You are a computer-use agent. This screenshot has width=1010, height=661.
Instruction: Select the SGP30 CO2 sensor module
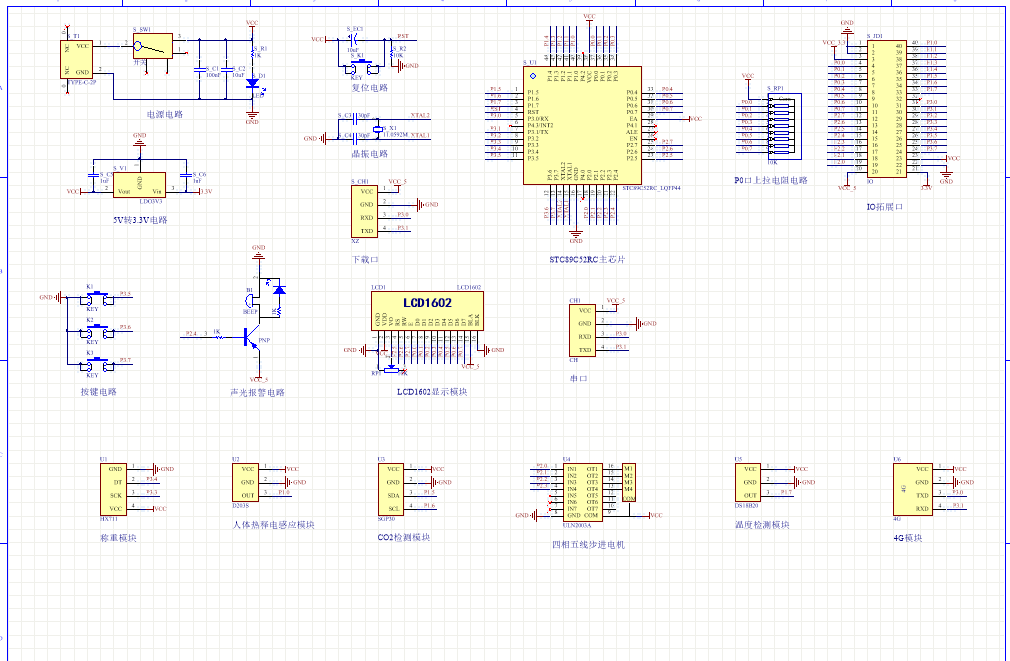[x=392, y=488]
